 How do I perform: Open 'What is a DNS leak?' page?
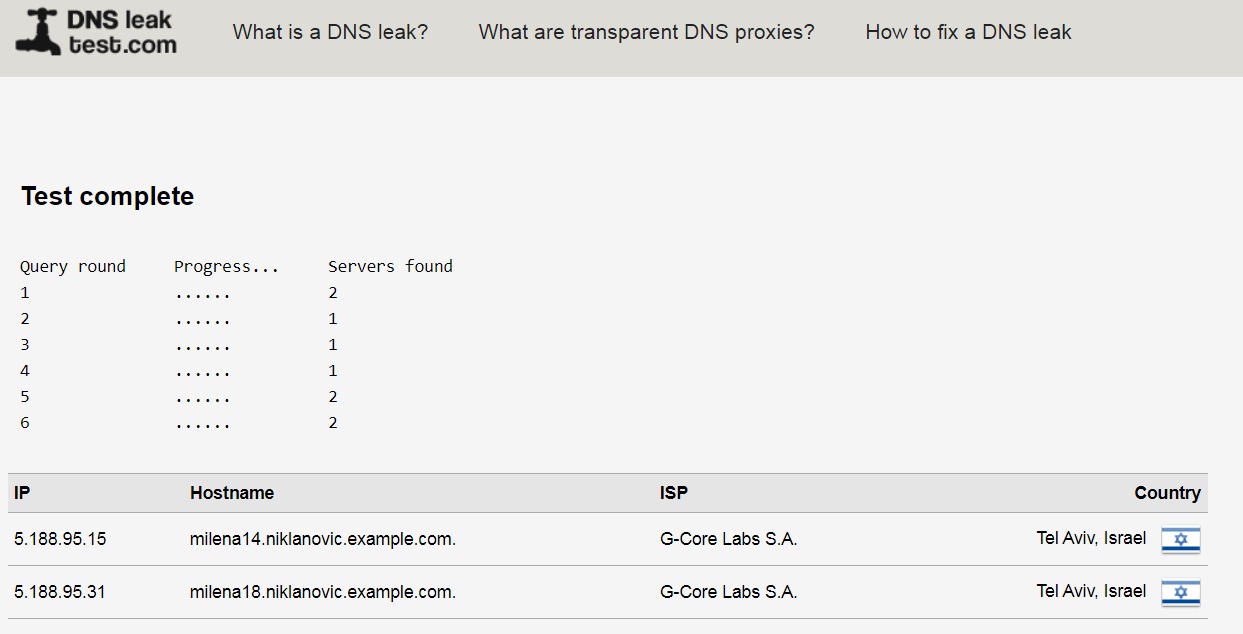[x=330, y=32]
